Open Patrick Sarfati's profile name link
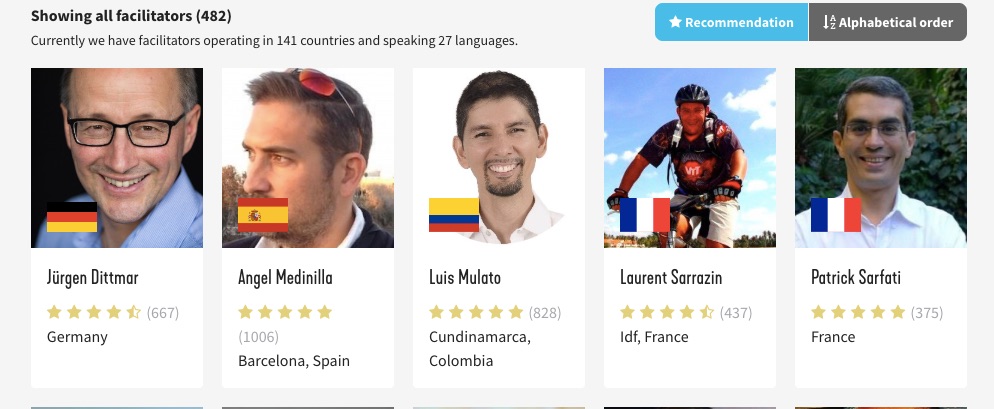 [x=856, y=278]
